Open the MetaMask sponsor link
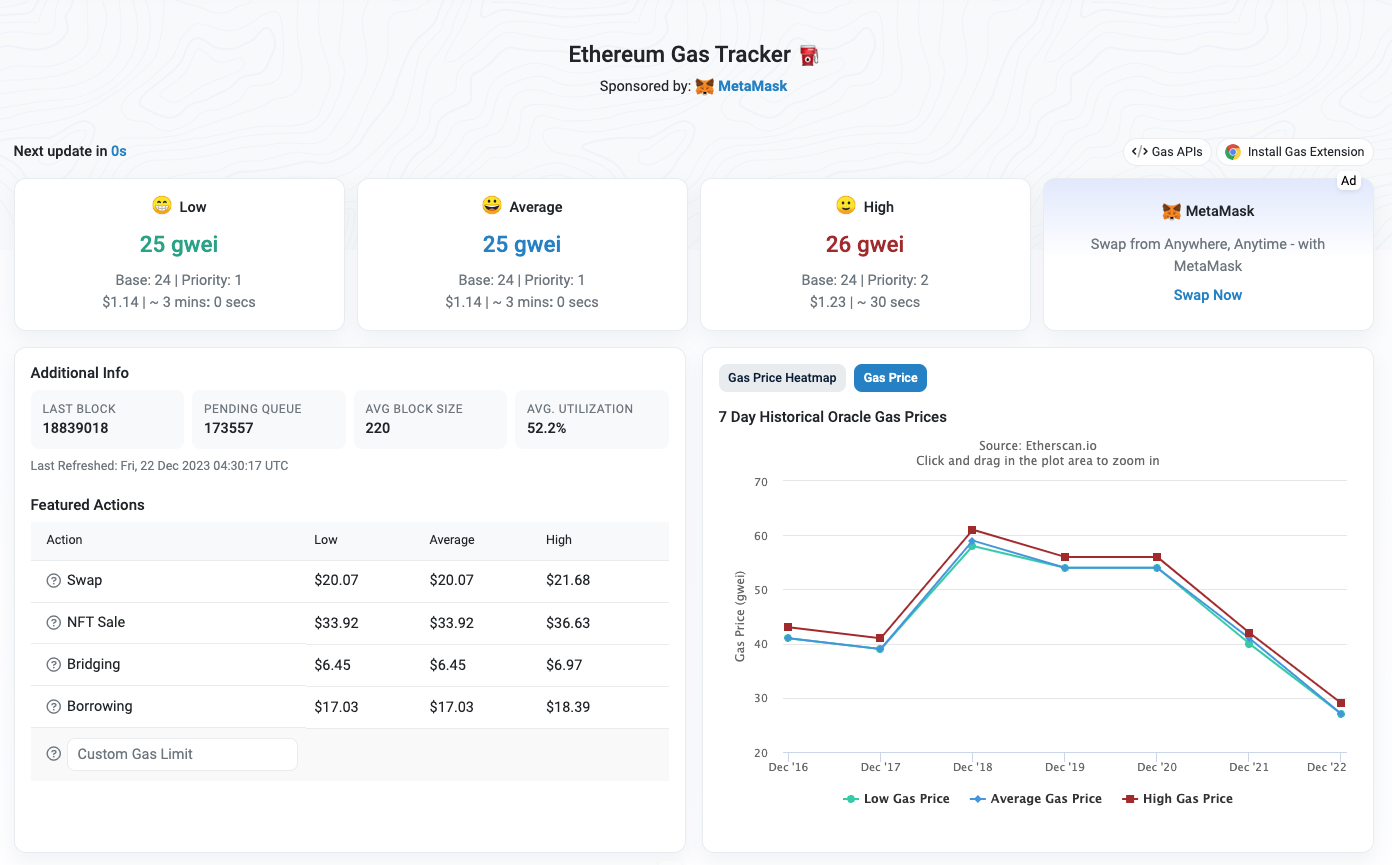The image size is (1392, 865). click(x=752, y=86)
